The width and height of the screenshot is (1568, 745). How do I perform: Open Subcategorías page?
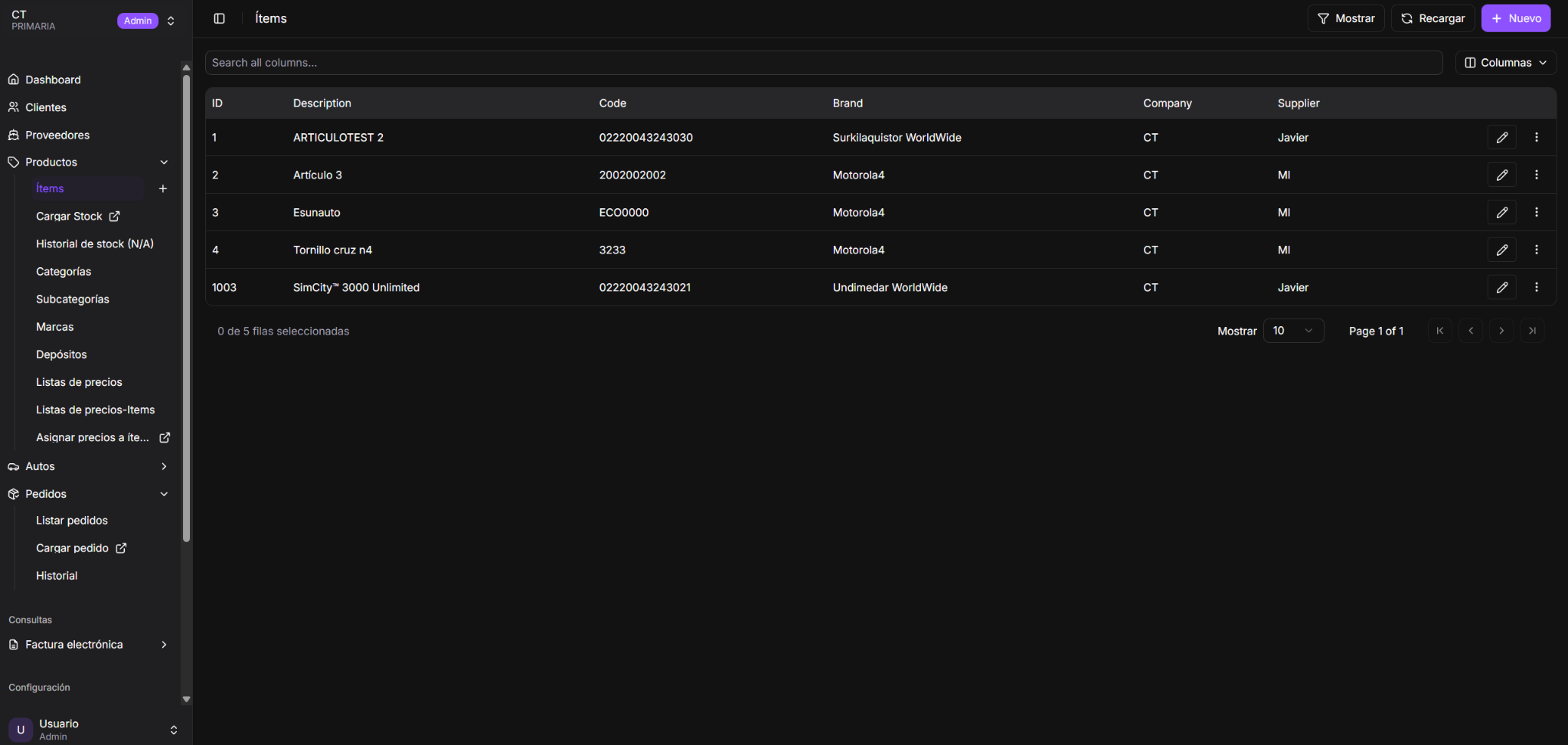pos(73,299)
